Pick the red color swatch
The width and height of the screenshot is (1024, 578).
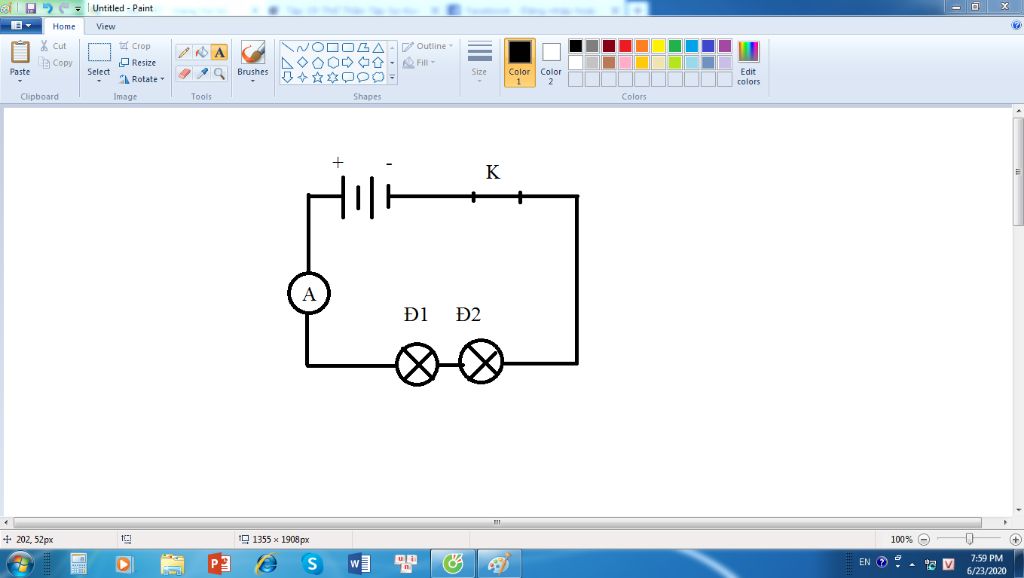point(626,46)
